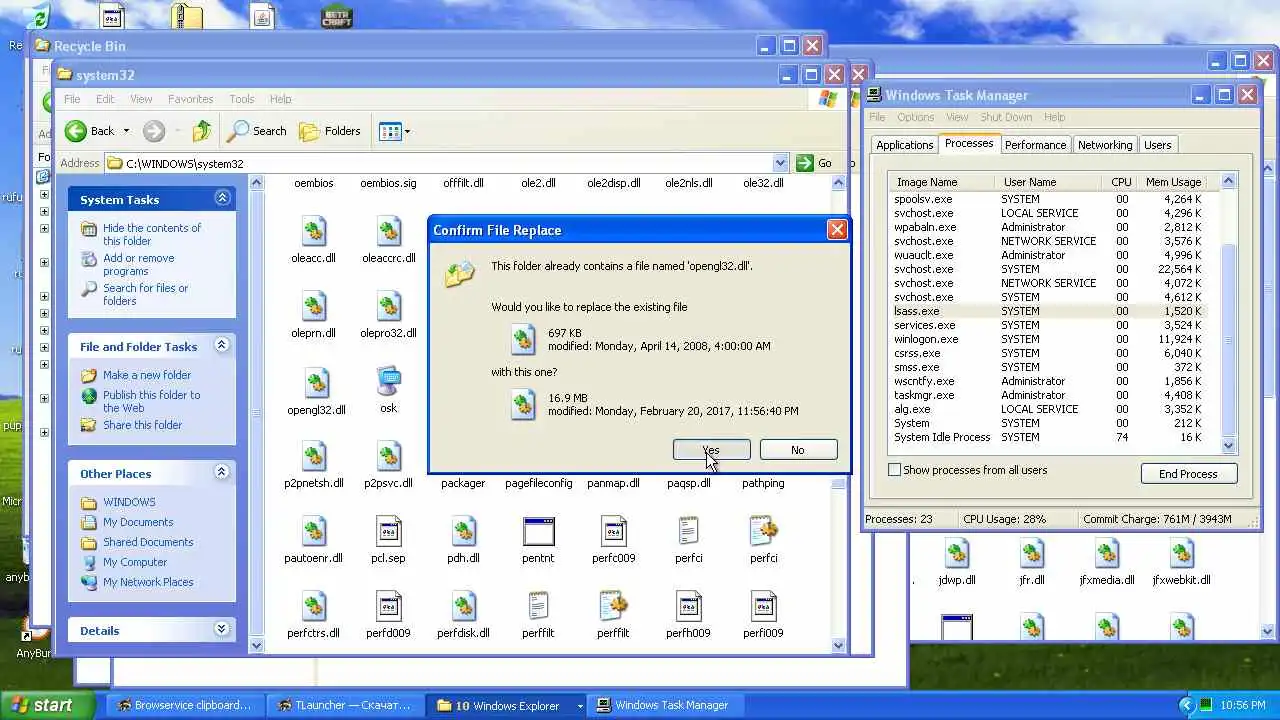Image resolution: width=1280 pixels, height=720 pixels.
Task: Select the pdh.dll file icon
Action: pyautogui.click(x=463, y=531)
